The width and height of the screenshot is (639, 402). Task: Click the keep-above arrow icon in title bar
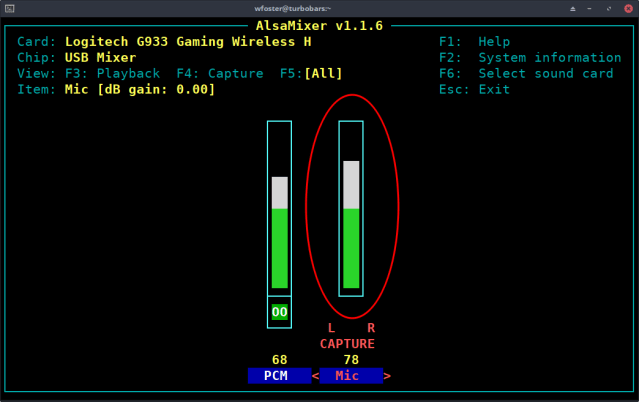pyautogui.click(x=572, y=8)
